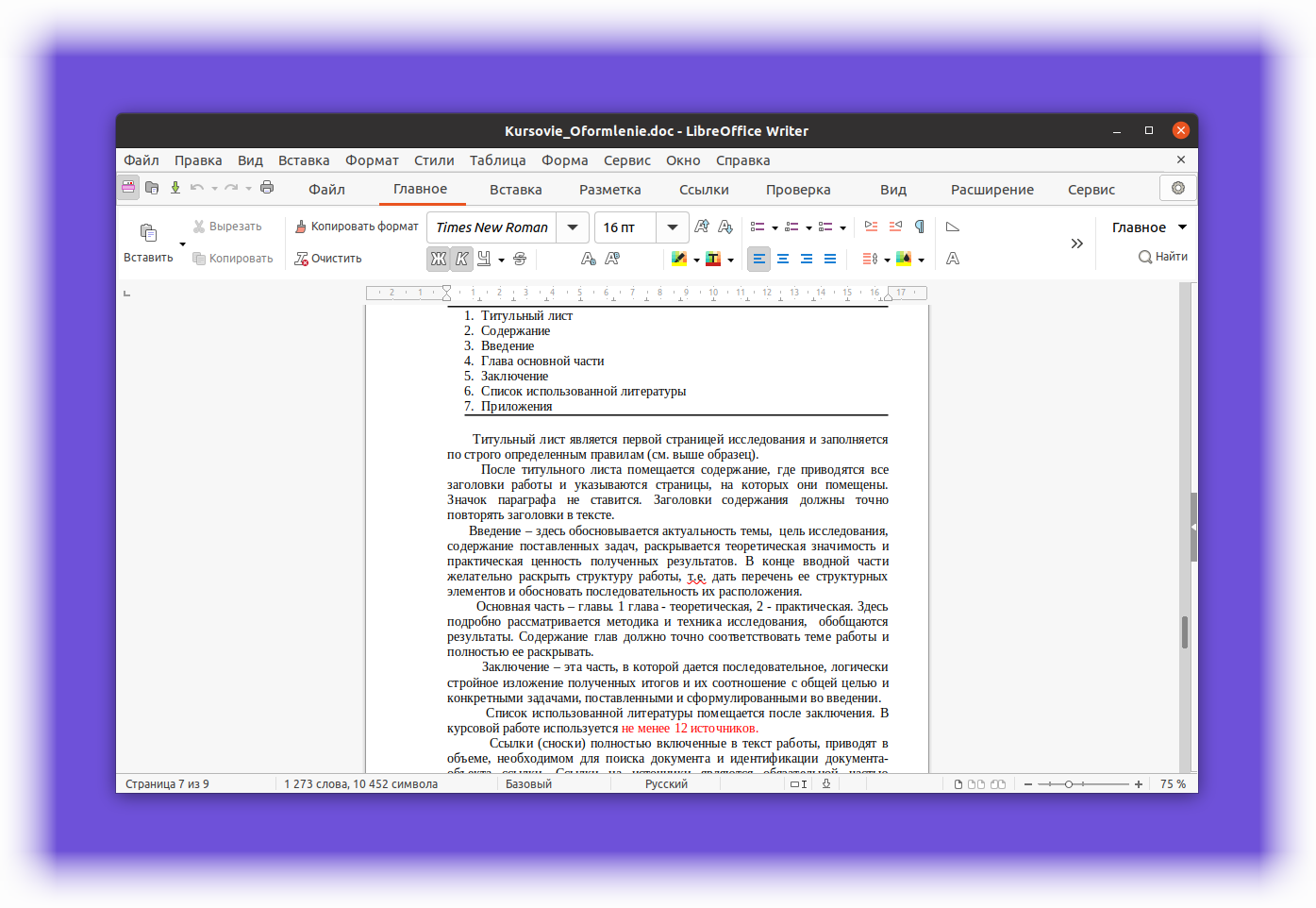Zoom in with the plus button
The height and width of the screenshot is (908, 1316).
[1139, 784]
